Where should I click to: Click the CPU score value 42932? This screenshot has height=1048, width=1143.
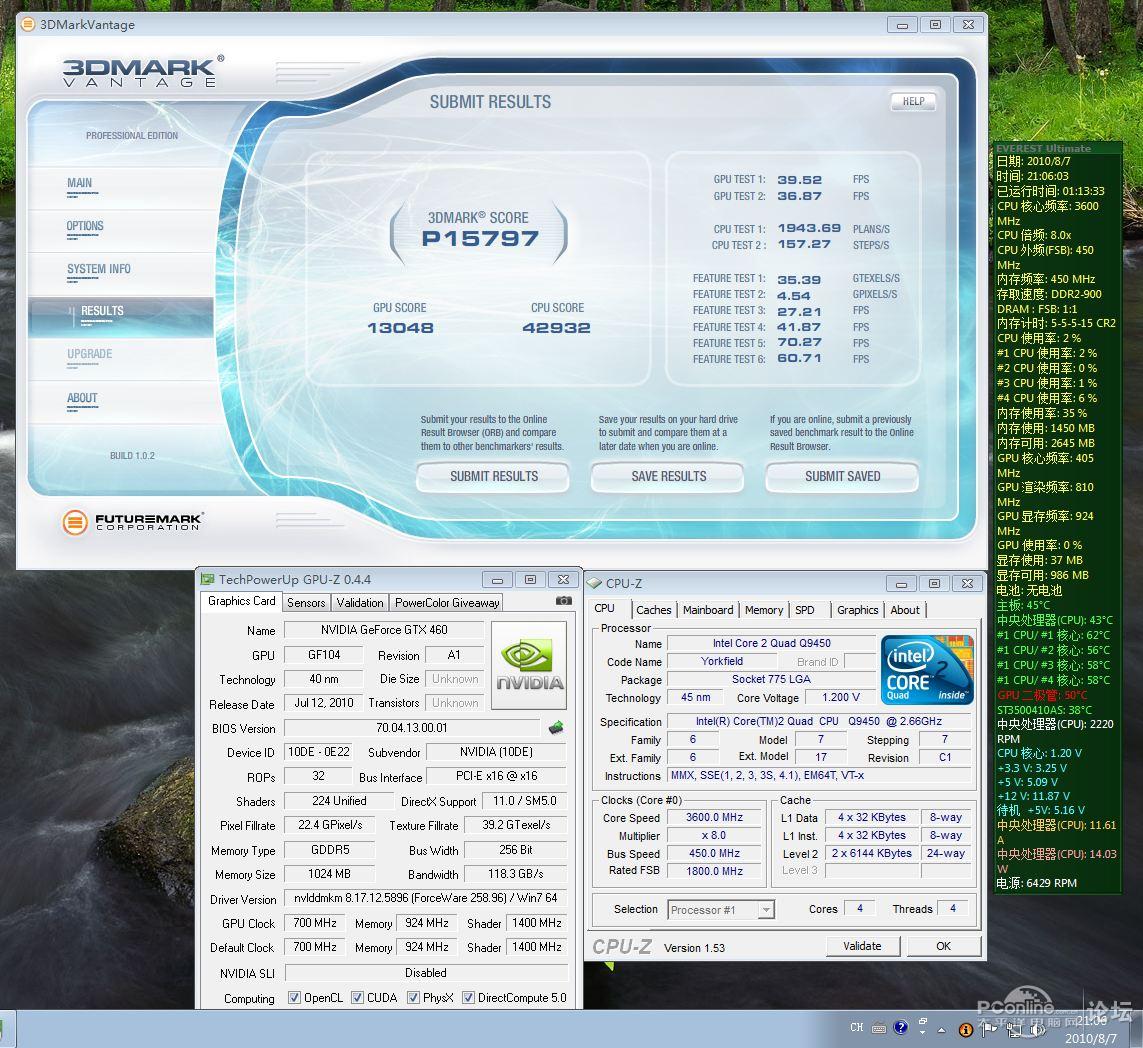pyautogui.click(x=556, y=328)
